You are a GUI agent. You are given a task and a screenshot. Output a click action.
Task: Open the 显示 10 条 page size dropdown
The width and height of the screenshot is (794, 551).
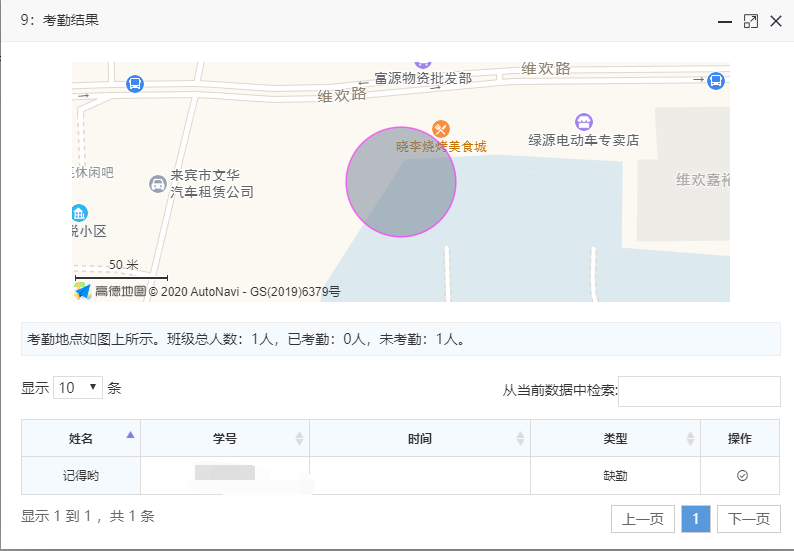pyautogui.click(x=78, y=387)
